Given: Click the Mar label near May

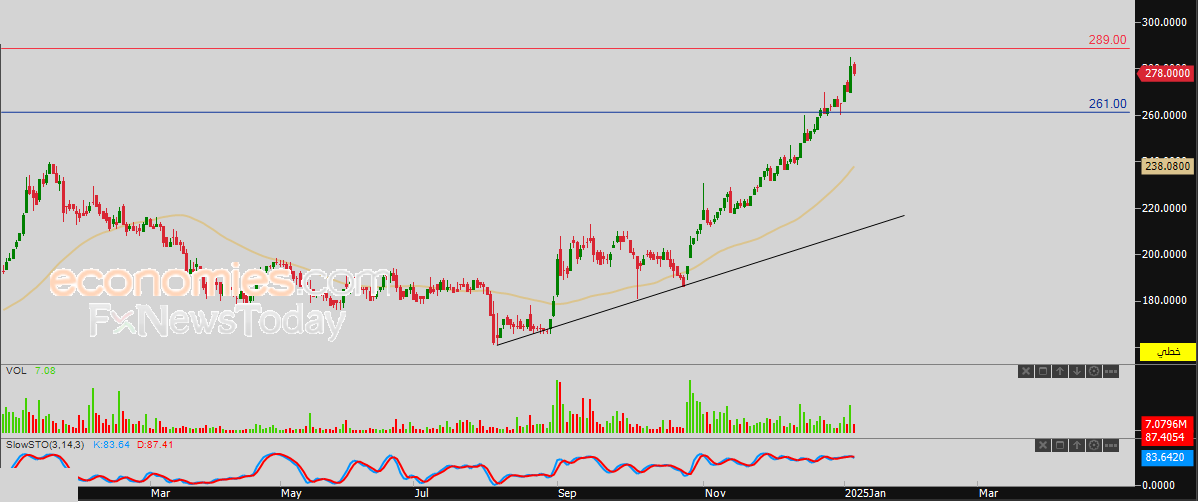Looking at the screenshot, I should (x=160, y=494).
